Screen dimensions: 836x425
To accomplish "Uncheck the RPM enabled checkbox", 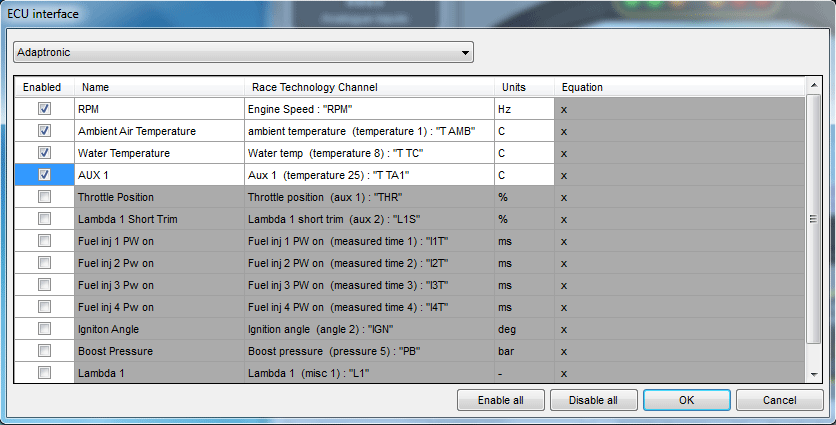I will click(44, 109).
